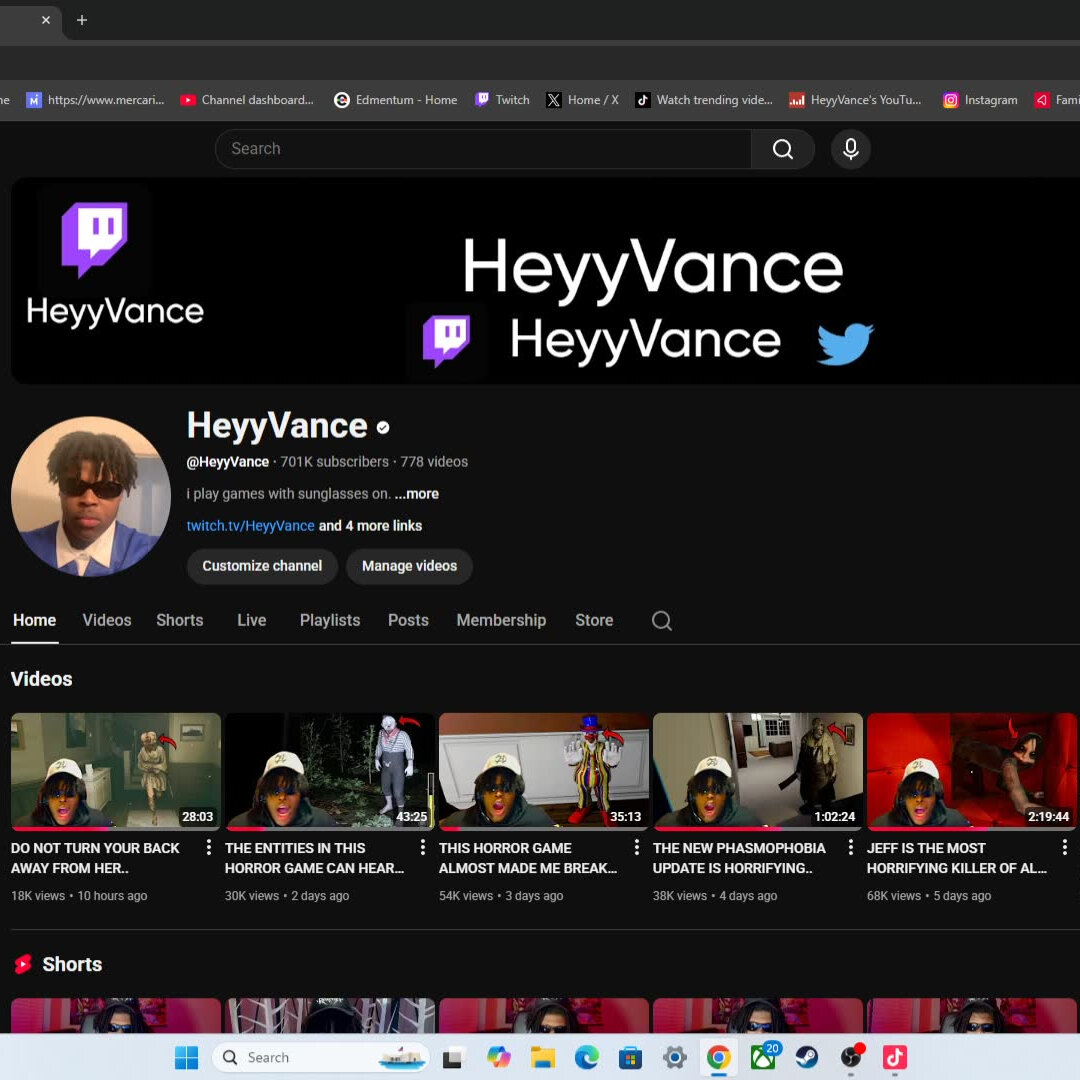Screen dimensions: 1080x1080
Task: Open options for THIS HORROR GAME ALMOST video
Action: [636, 847]
